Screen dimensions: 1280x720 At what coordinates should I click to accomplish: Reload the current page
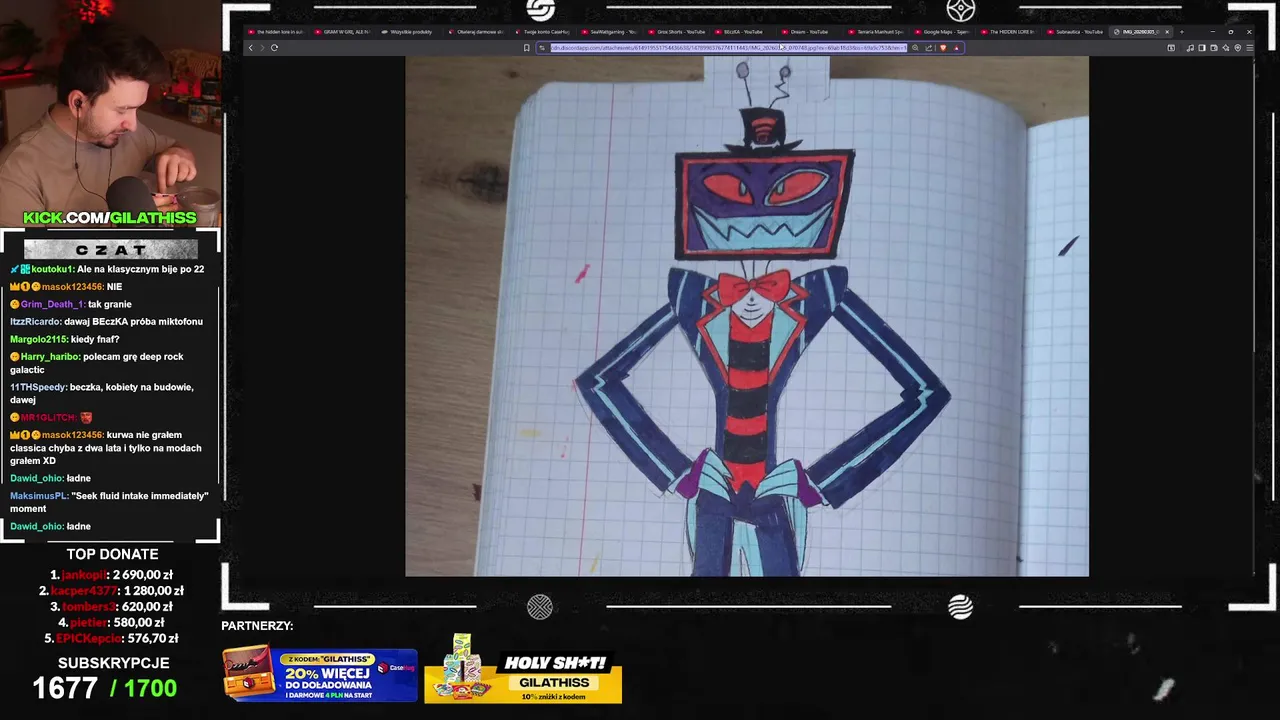tap(274, 48)
